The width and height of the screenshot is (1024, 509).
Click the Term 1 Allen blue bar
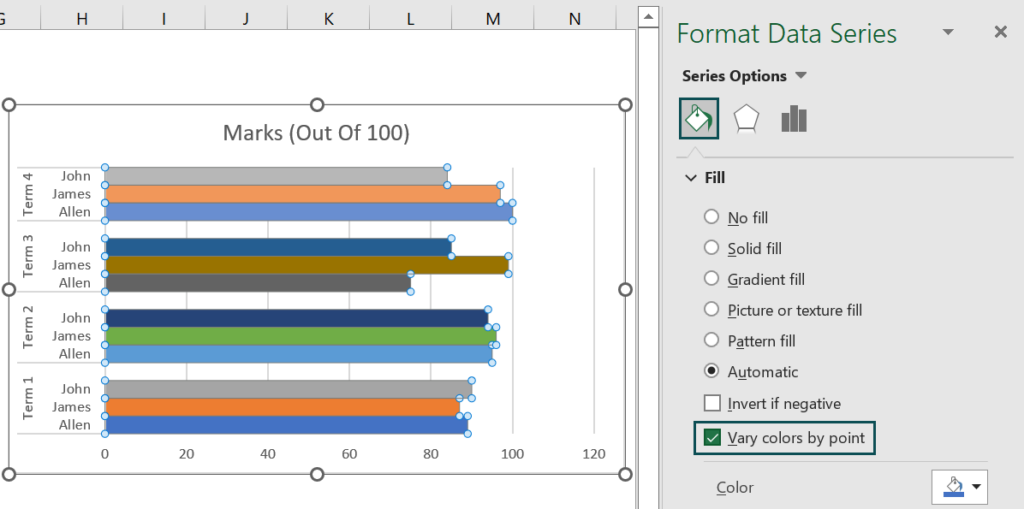click(286, 425)
